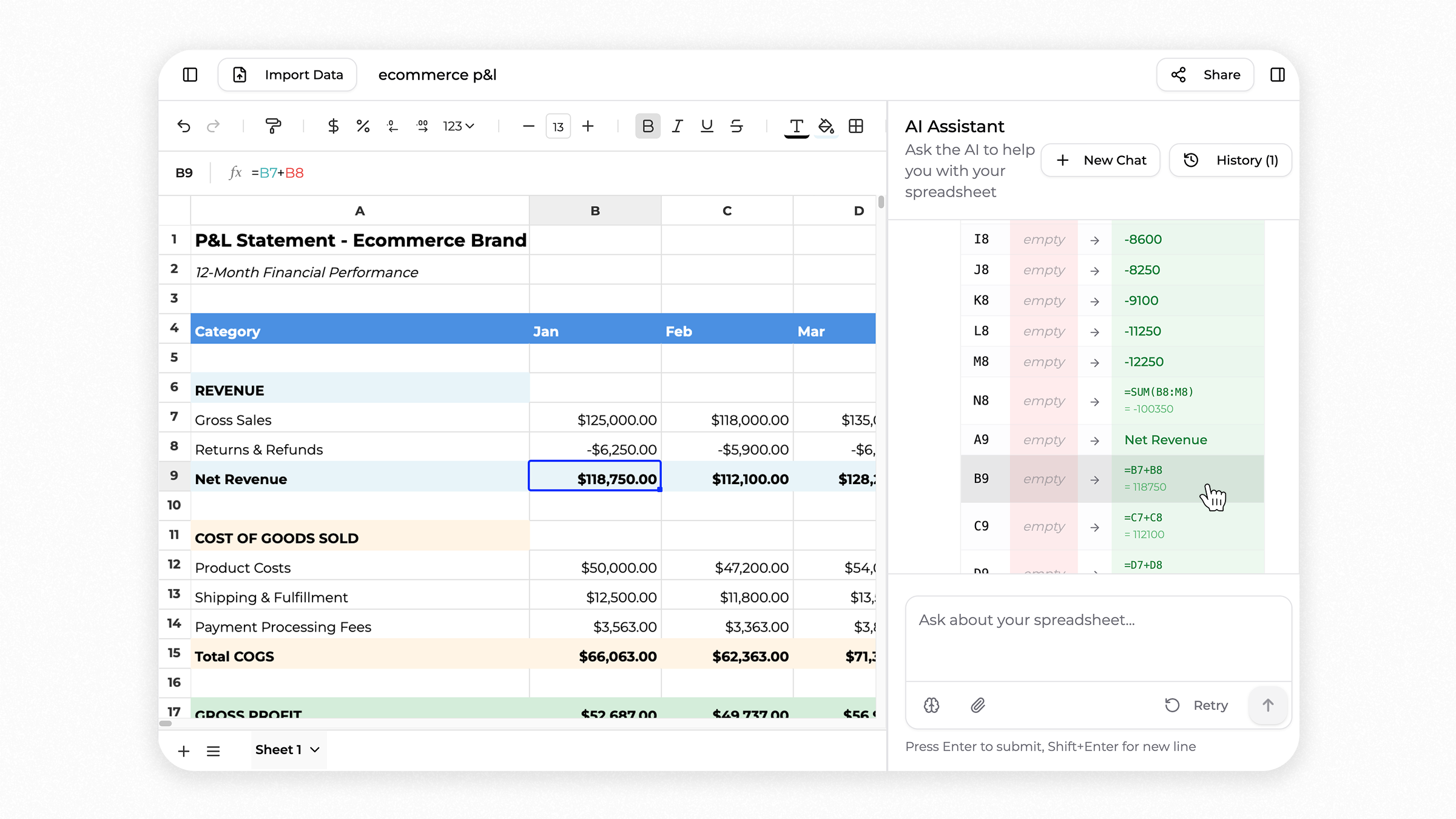Apply currency dollar format
This screenshot has height=819, width=1456.
[333, 126]
